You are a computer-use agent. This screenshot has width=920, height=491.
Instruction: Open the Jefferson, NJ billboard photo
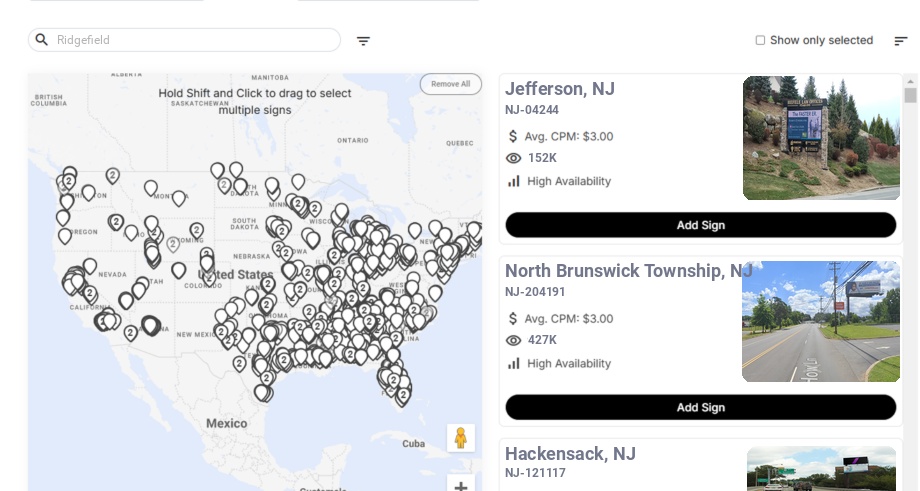point(821,138)
